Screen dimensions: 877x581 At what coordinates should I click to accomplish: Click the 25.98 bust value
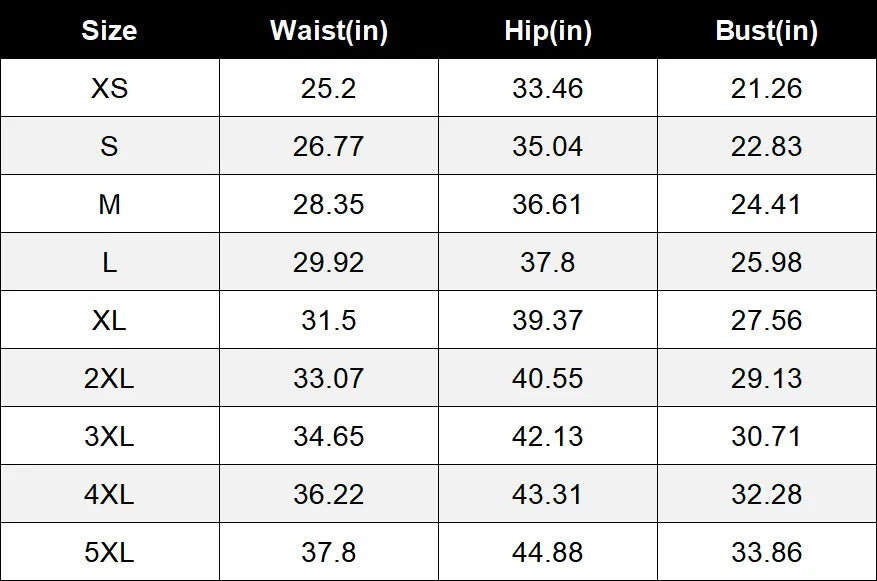(x=766, y=262)
